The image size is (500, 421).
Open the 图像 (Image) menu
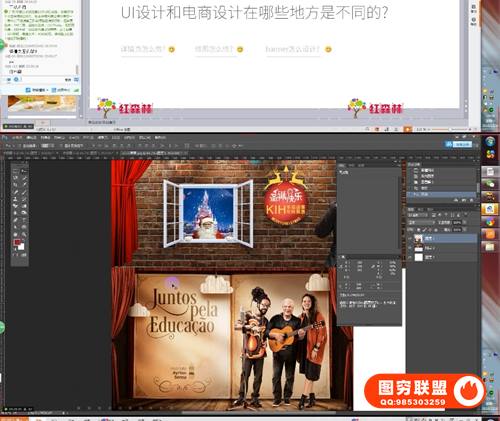(x=45, y=138)
